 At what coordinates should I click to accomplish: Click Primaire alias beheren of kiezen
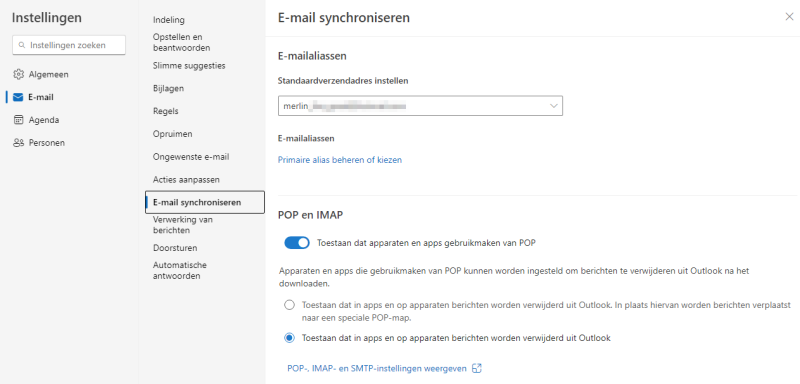click(x=340, y=160)
